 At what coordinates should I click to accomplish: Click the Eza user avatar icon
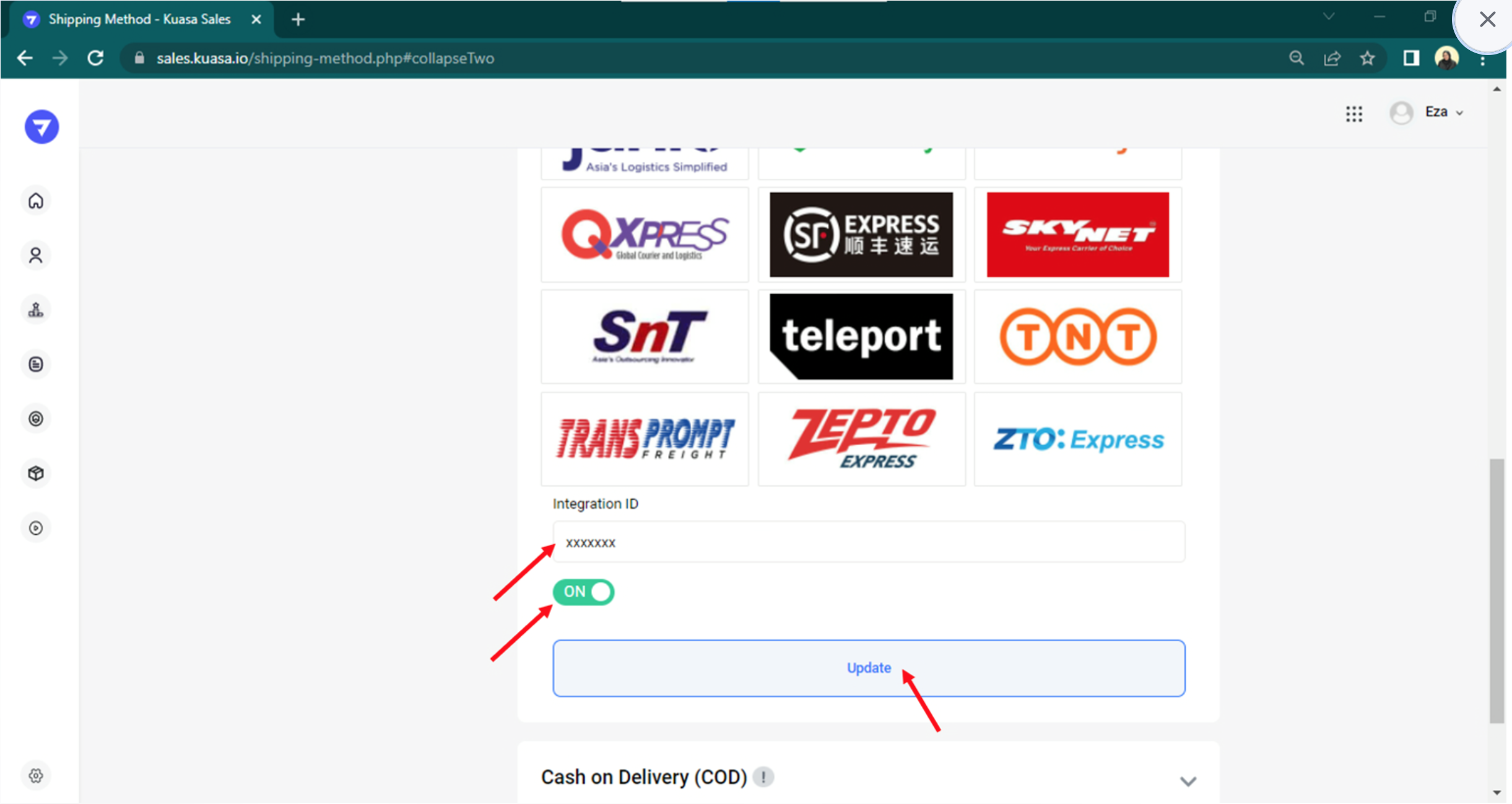pos(1401,113)
